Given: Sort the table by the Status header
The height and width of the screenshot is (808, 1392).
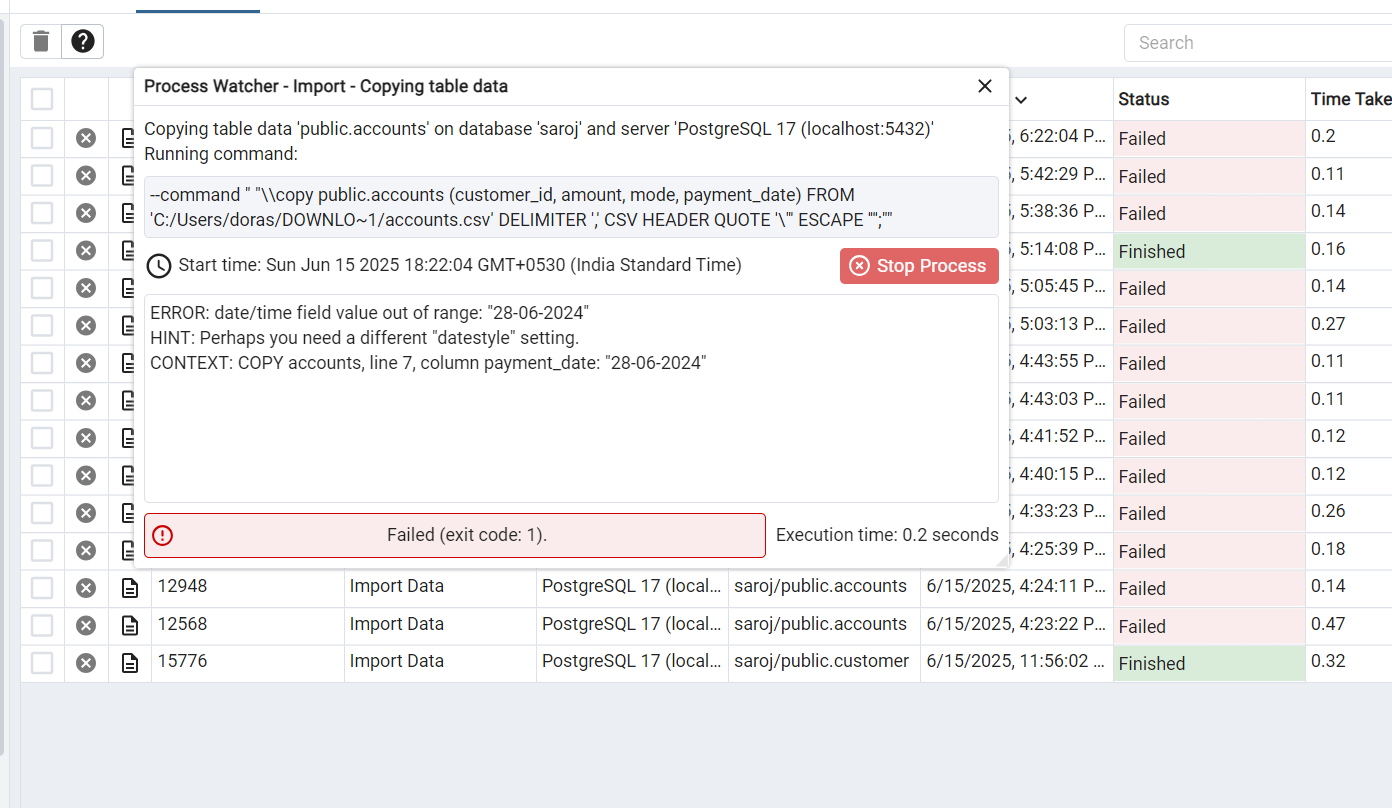Looking at the screenshot, I should coord(1144,99).
